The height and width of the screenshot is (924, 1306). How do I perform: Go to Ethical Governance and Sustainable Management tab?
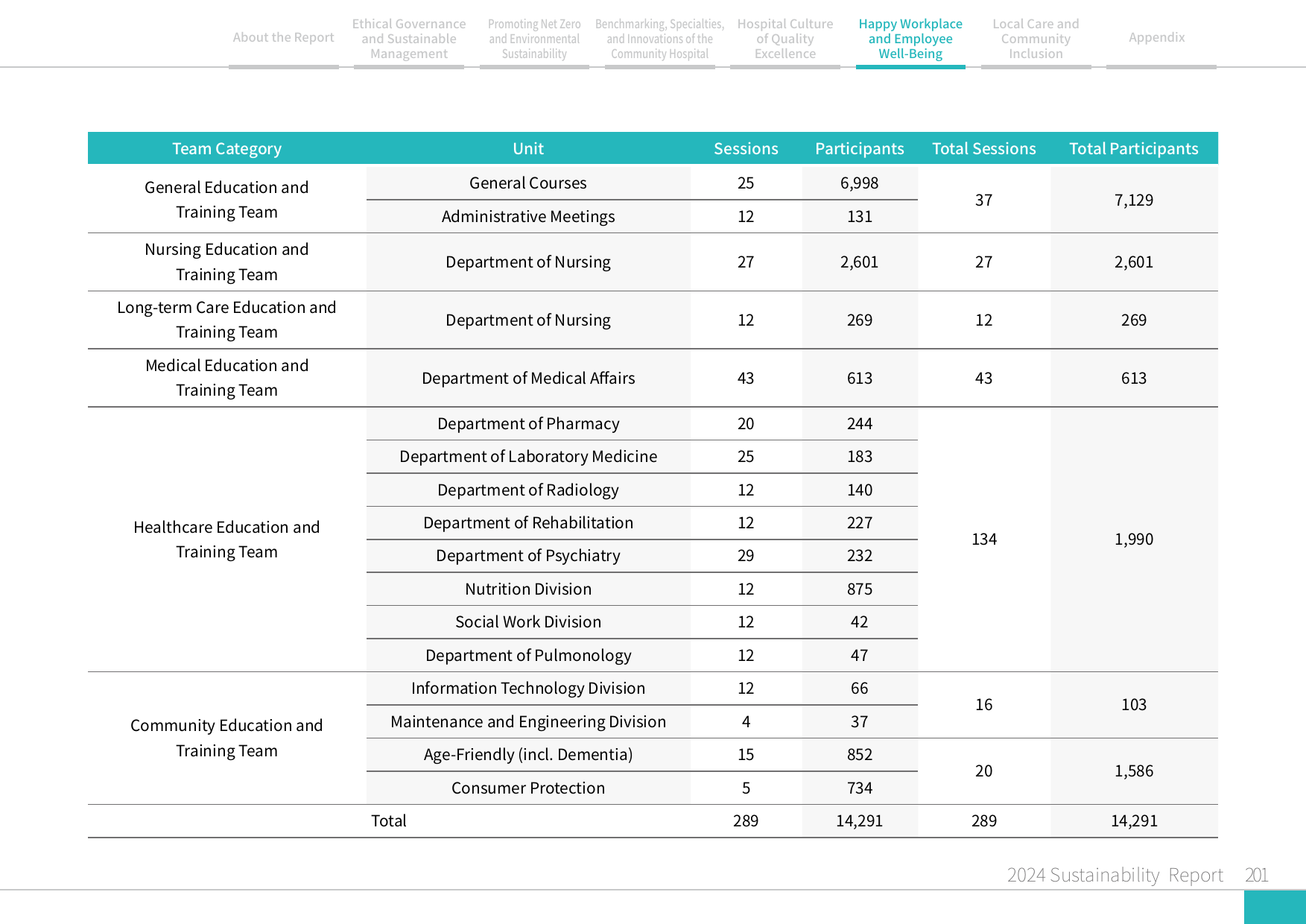tap(409, 39)
